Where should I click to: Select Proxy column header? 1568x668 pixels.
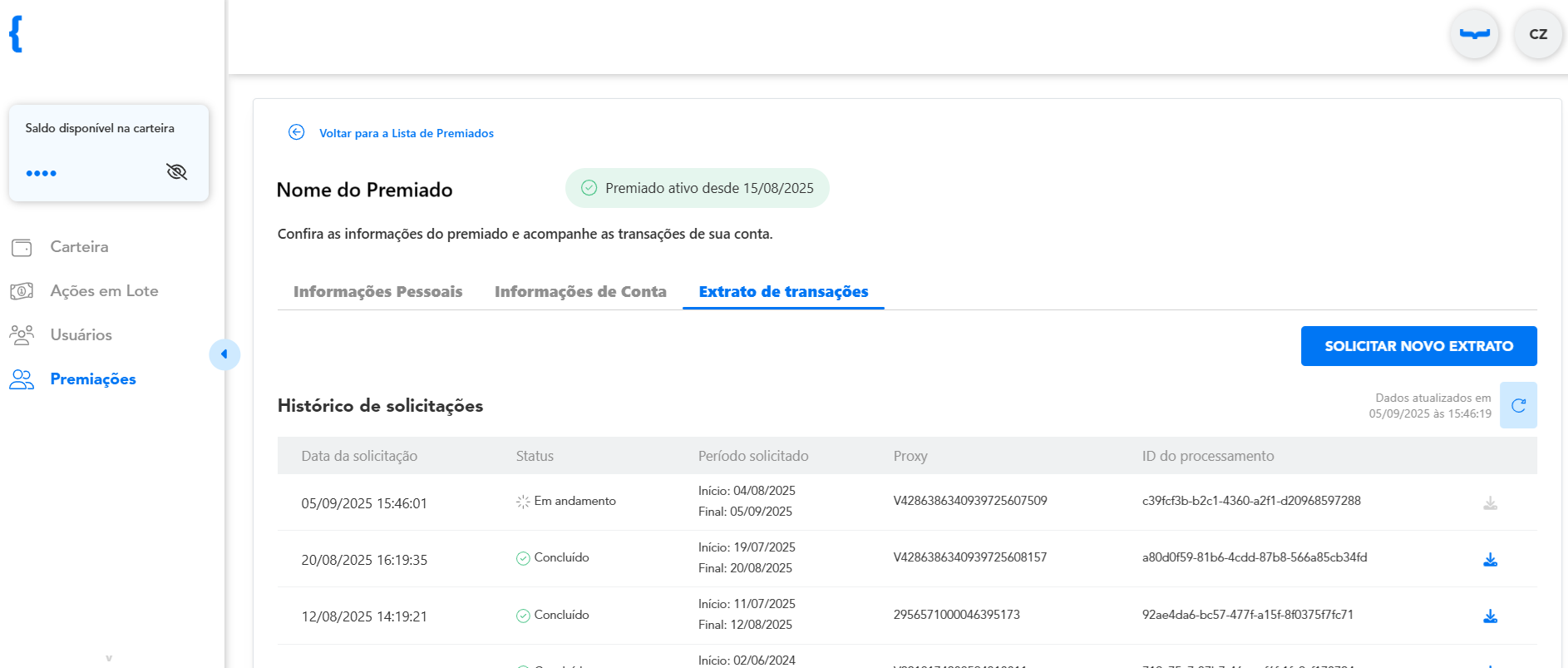tap(910, 456)
